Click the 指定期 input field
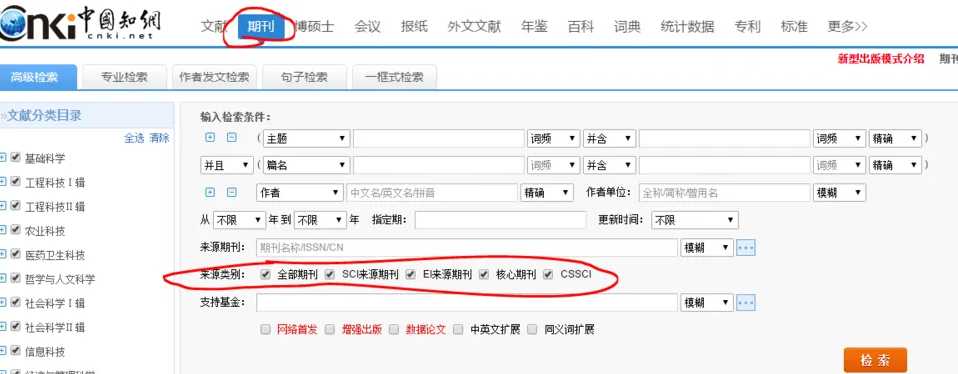This screenshot has width=958, height=374. pos(500,220)
